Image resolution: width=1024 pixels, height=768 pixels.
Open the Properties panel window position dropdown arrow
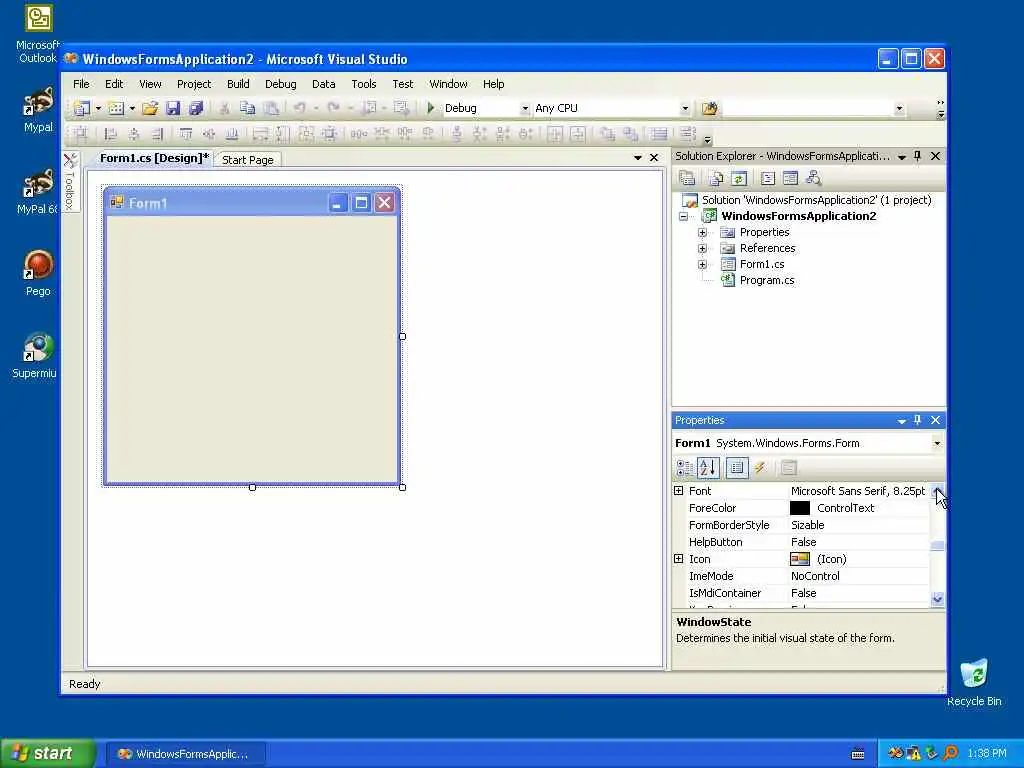coord(901,421)
